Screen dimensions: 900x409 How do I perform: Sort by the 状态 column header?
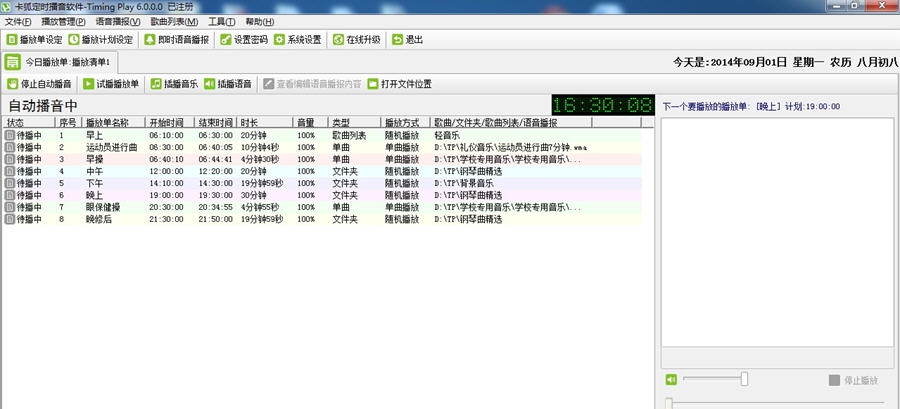[29, 123]
